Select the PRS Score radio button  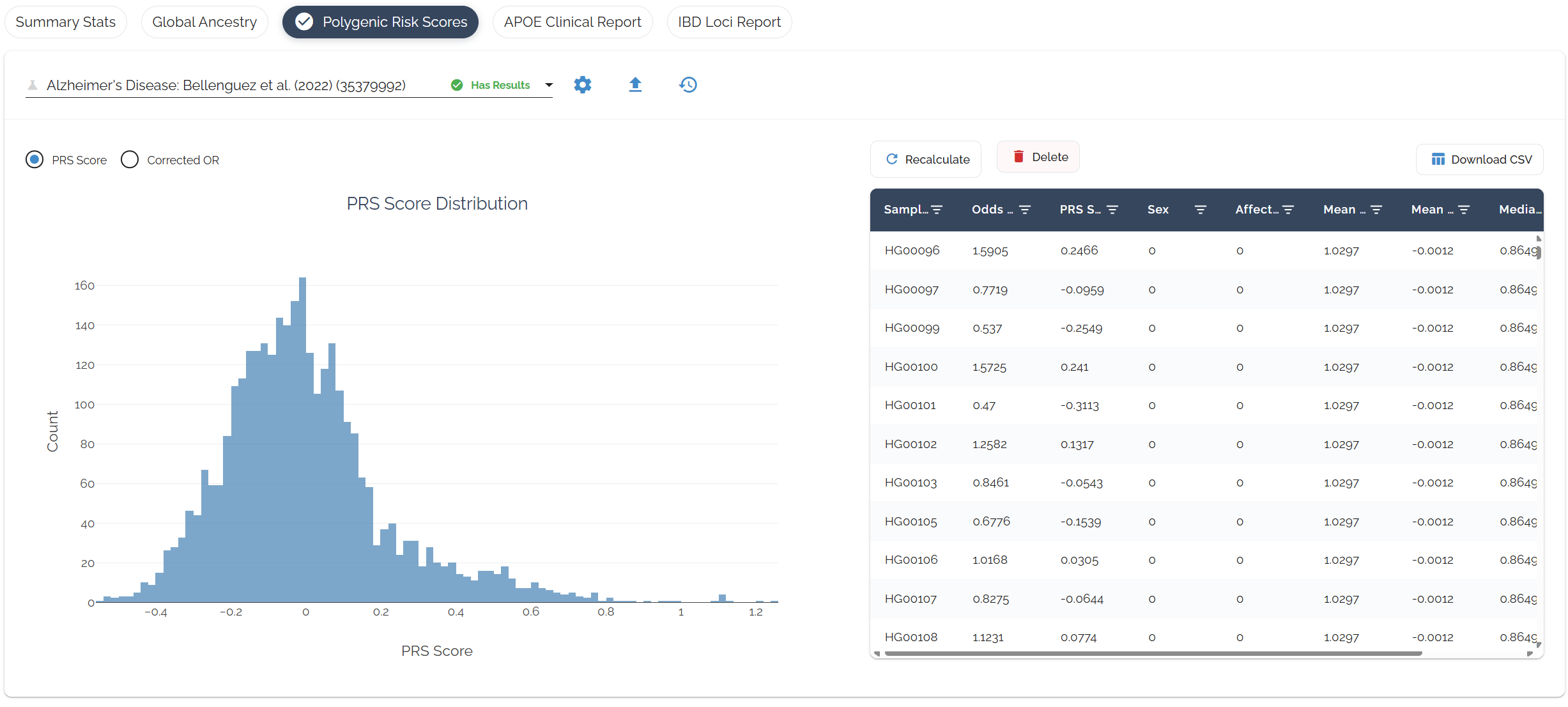coord(35,160)
